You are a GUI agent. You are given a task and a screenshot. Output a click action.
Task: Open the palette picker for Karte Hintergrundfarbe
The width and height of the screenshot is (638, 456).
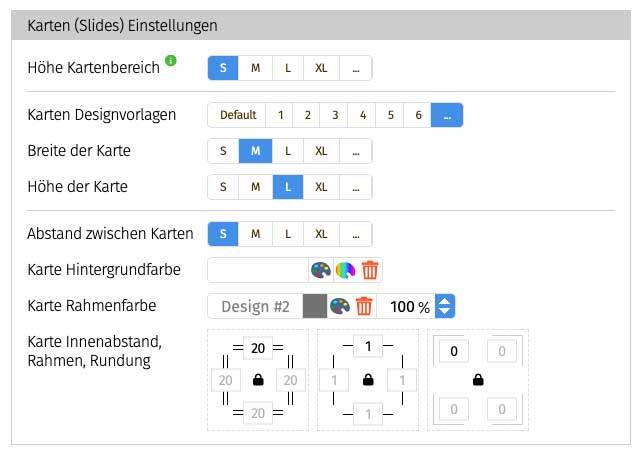coord(320,270)
